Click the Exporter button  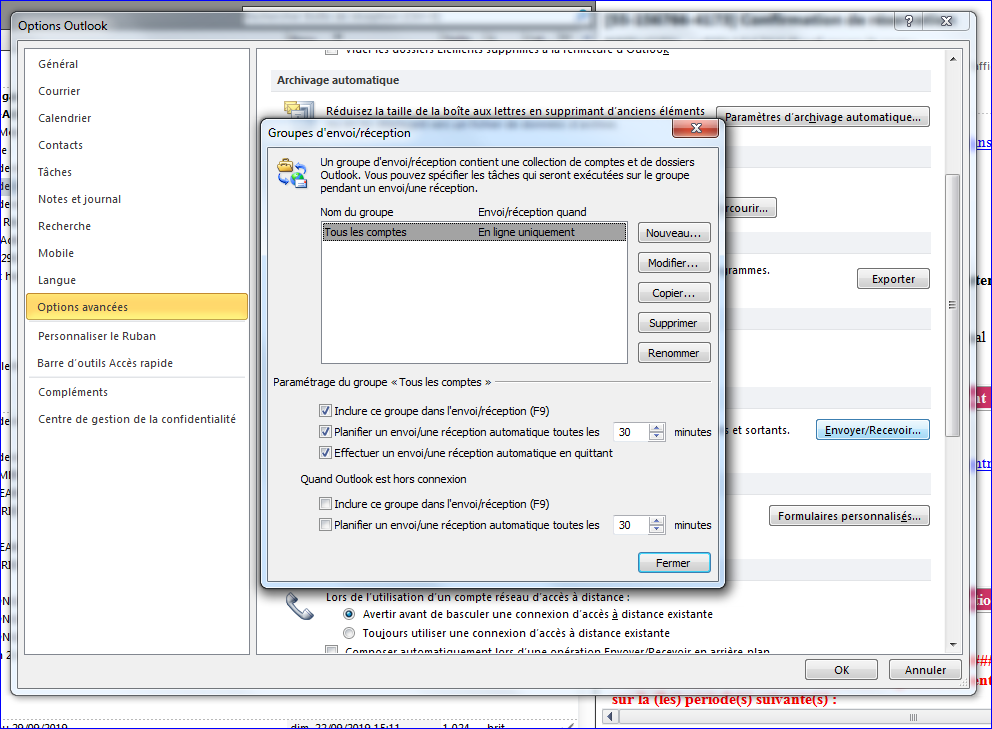click(x=893, y=279)
